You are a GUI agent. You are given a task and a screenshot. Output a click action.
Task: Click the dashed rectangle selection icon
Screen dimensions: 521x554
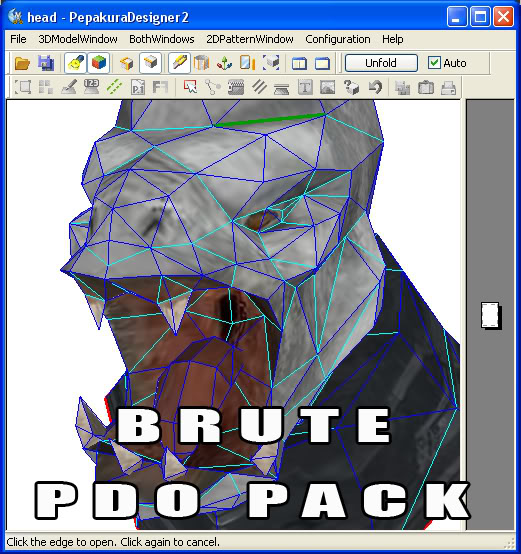22,87
